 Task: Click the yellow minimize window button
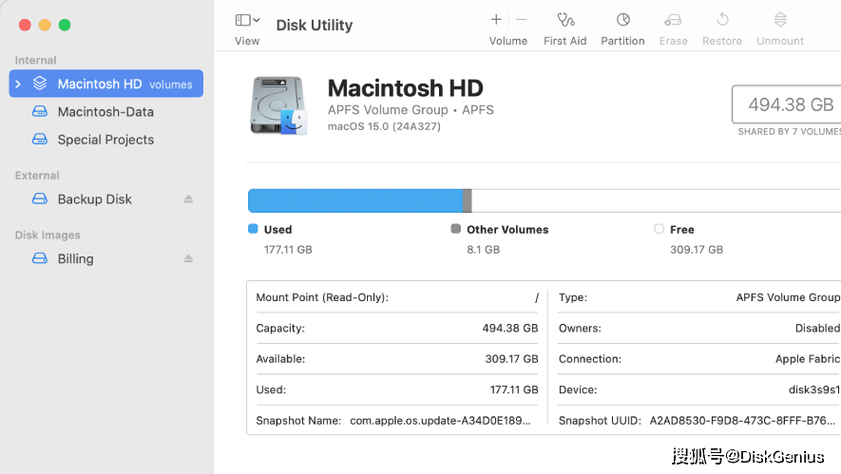coord(45,25)
